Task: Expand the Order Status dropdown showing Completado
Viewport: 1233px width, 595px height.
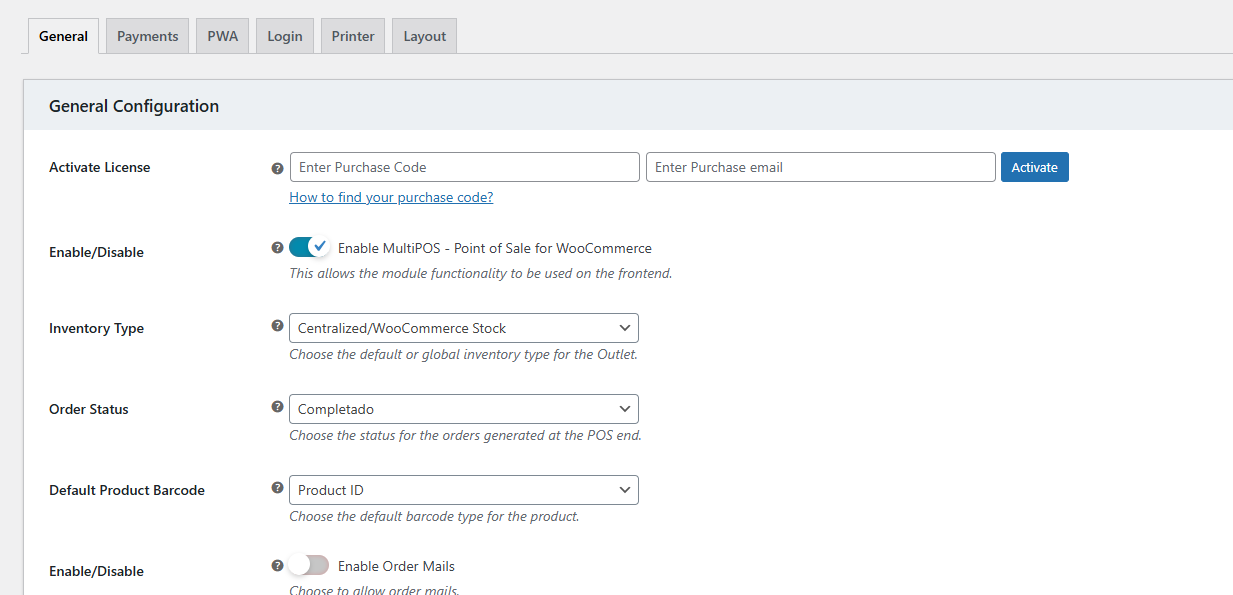Action: tap(464, 409)
